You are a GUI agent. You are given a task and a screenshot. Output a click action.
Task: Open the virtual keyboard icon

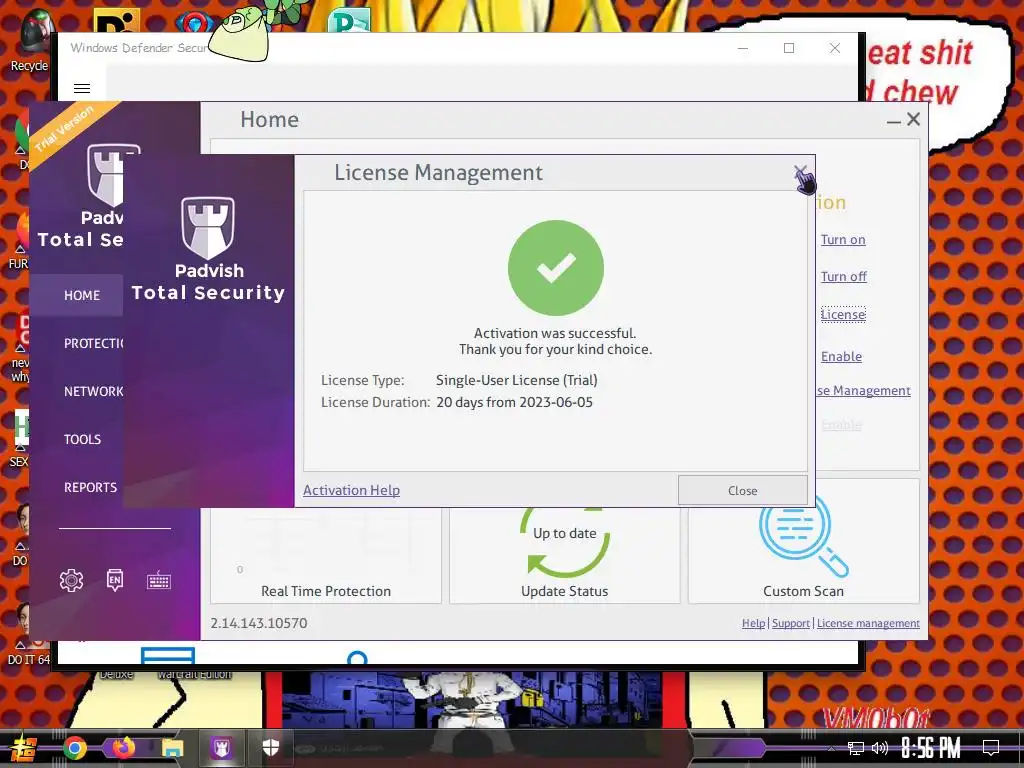tap(159, 580)
